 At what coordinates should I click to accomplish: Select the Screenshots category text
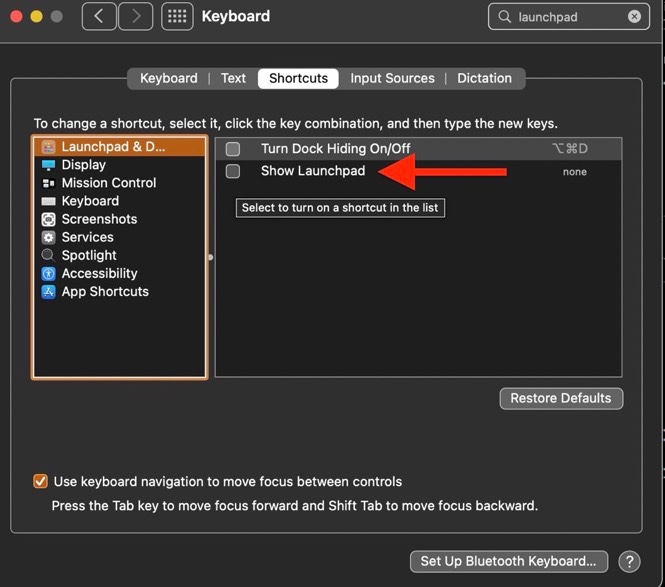(x=99, y=219)
